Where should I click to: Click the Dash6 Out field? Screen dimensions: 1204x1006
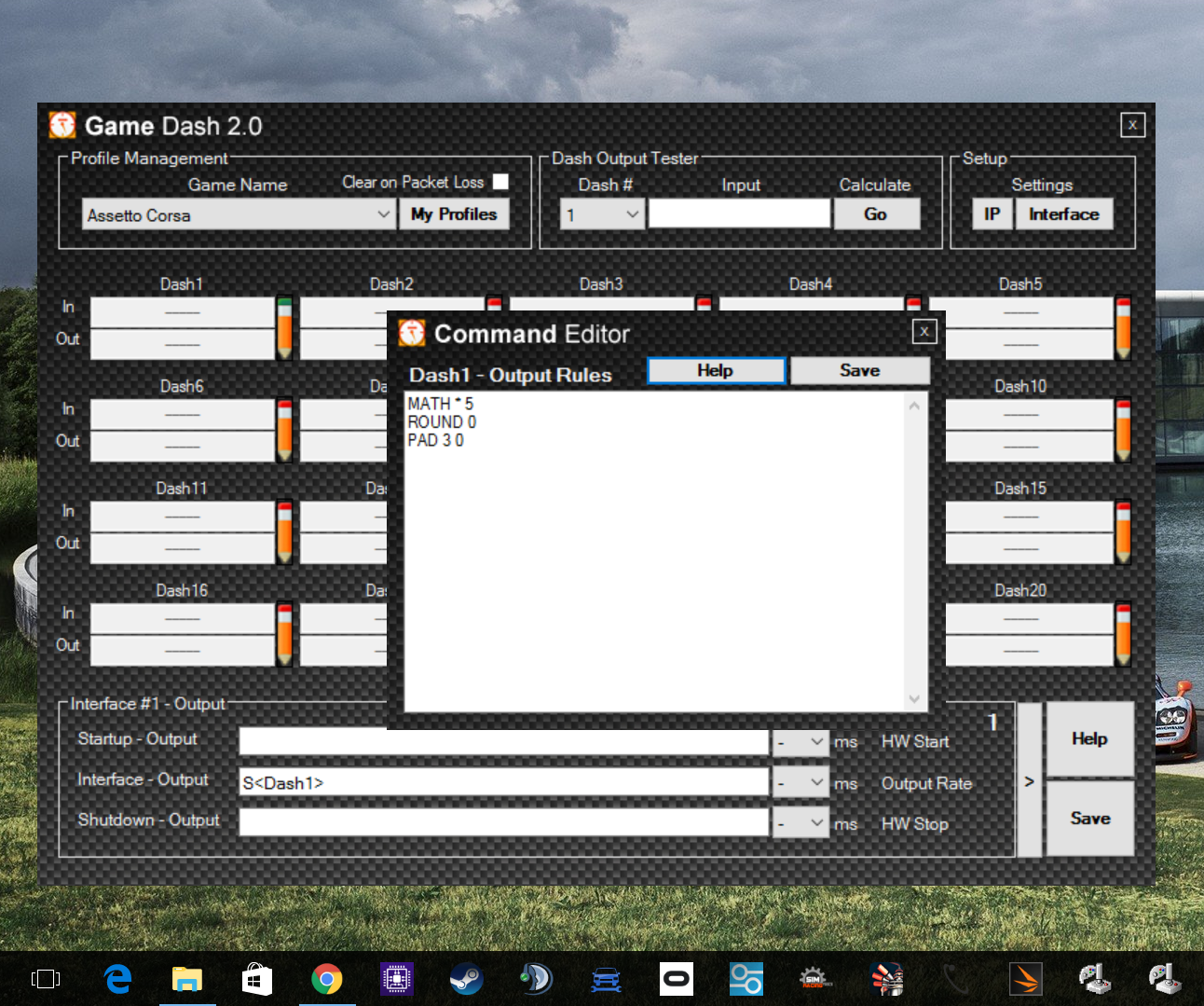(182, 446)
